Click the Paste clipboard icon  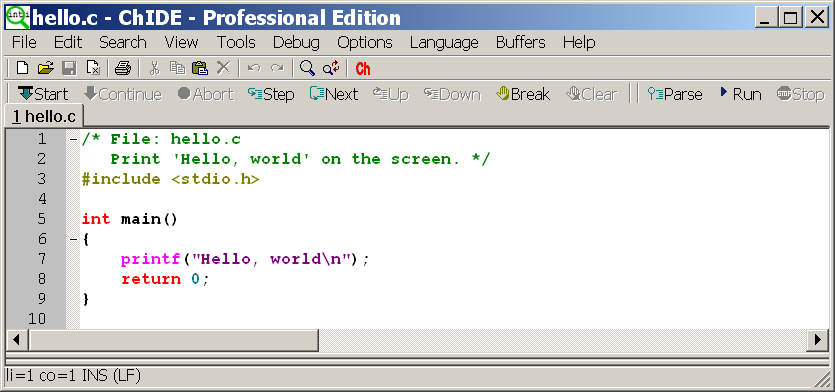(200, 68)
